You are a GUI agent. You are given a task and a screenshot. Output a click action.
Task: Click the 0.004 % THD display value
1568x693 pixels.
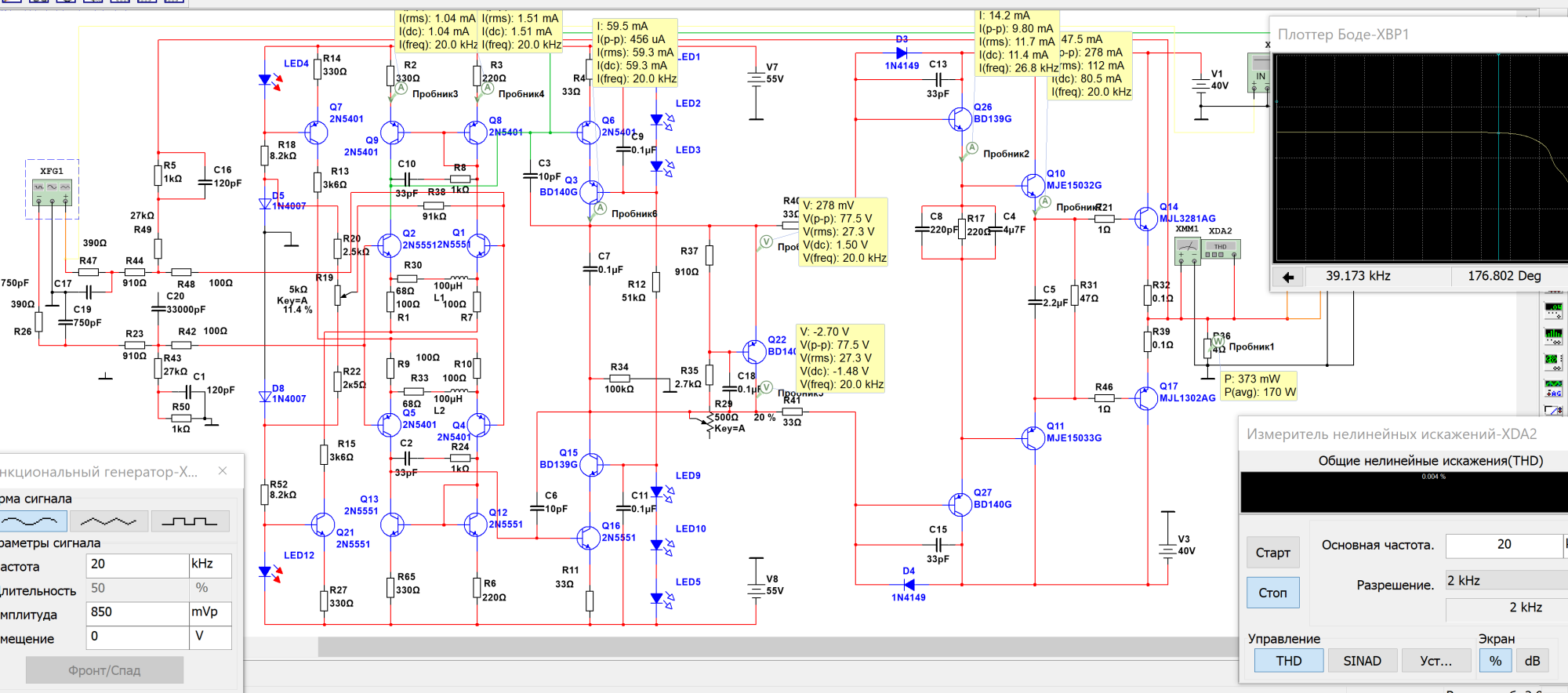[1433, 477]
